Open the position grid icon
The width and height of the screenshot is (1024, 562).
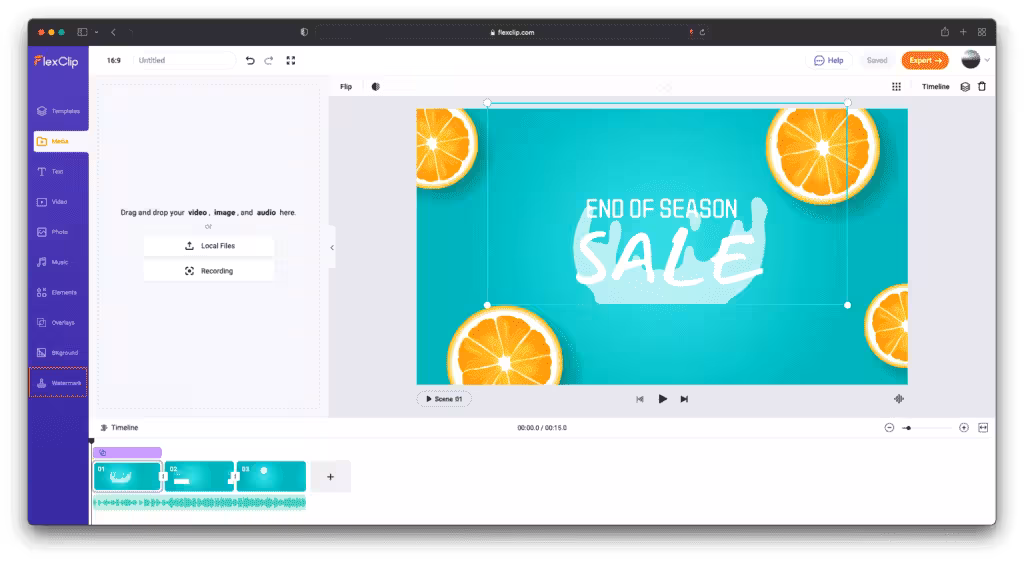[897, 86]
